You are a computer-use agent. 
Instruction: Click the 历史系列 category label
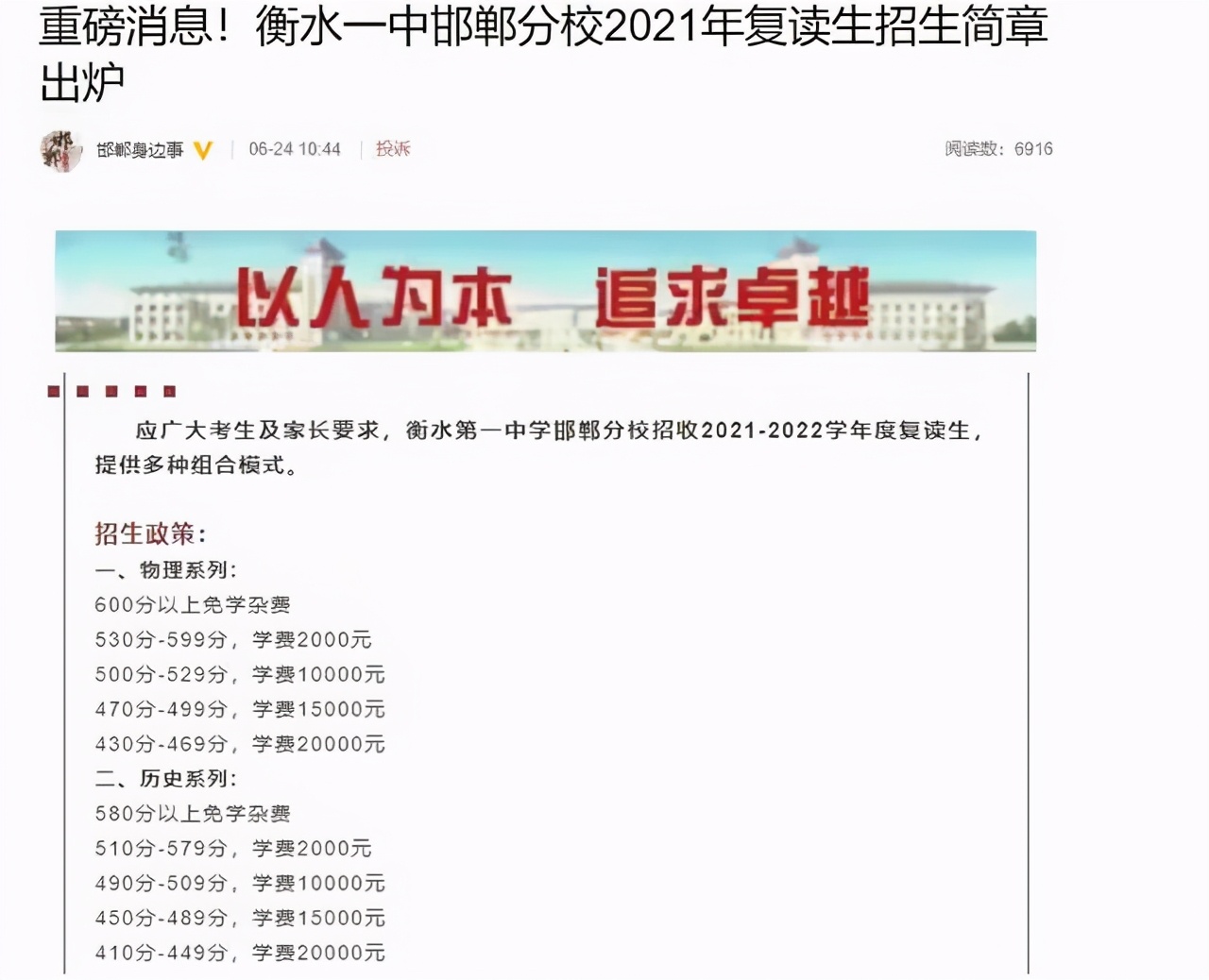point(166,780)
